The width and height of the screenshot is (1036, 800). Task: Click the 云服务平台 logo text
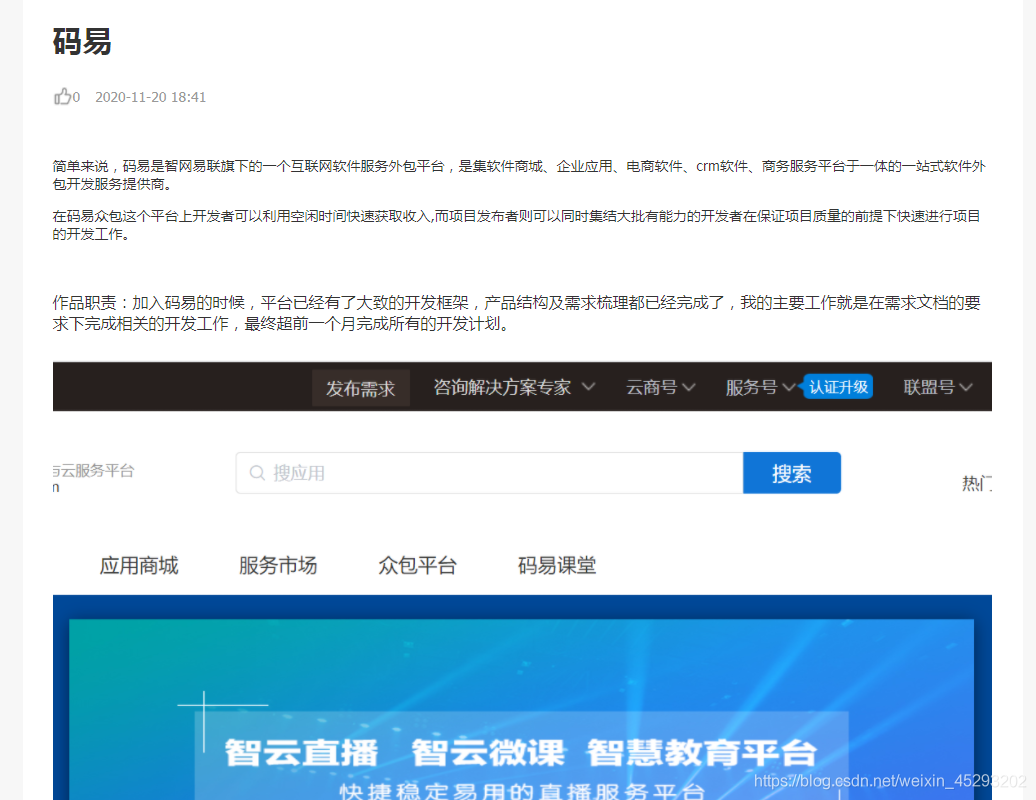[x=94, y=471]
